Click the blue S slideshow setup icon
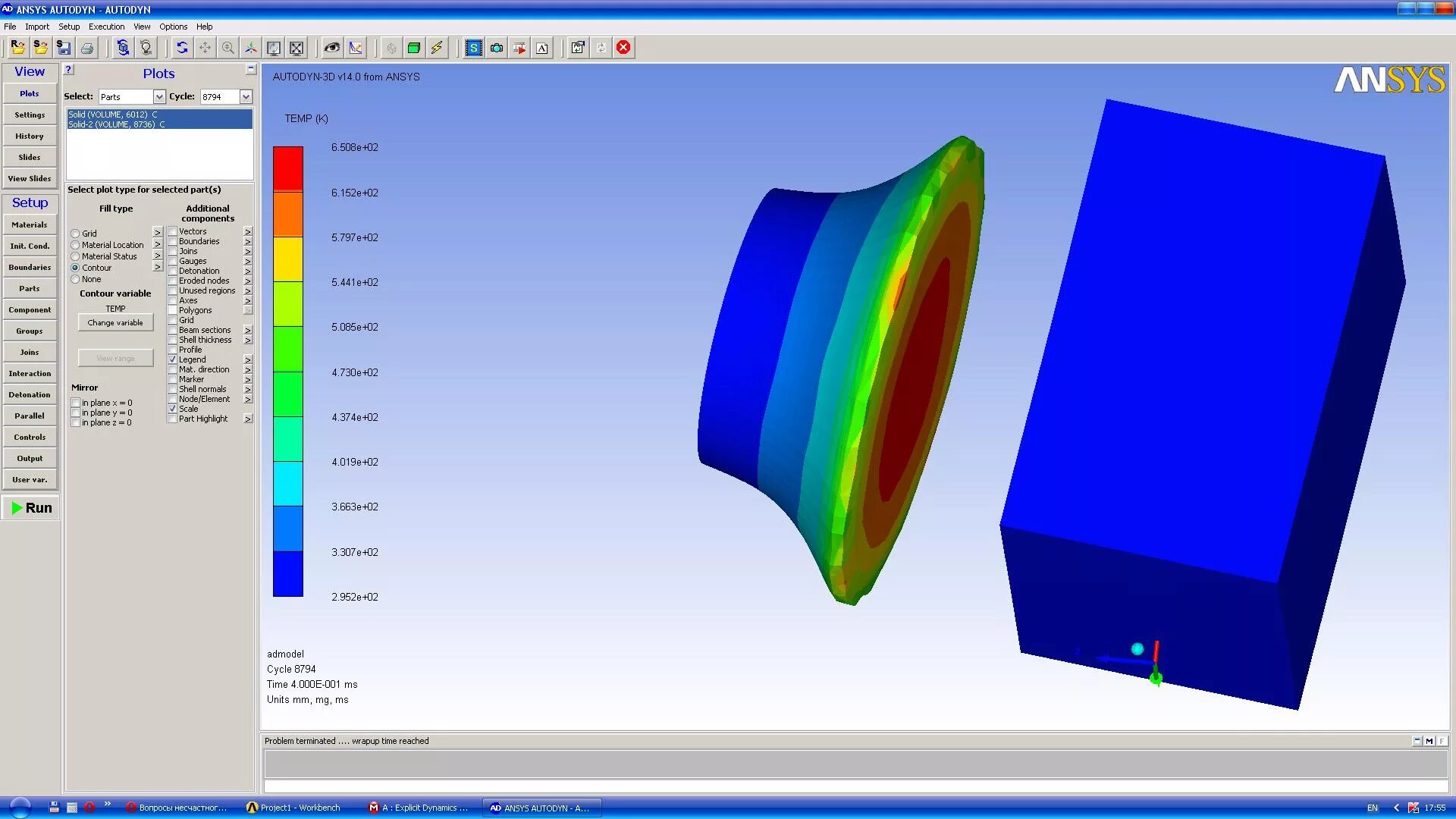The height and width of the screenshot is (819, 1456). [x=473, y=48]
